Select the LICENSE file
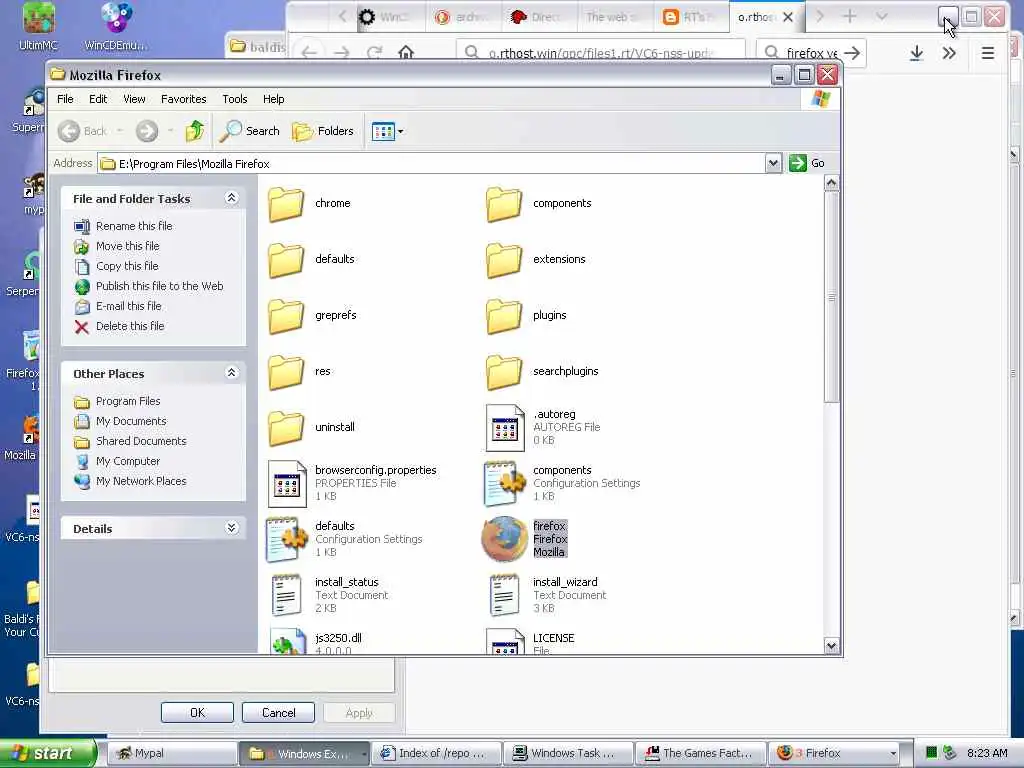This screenshot has height=768, width=1024. (505, 641)
